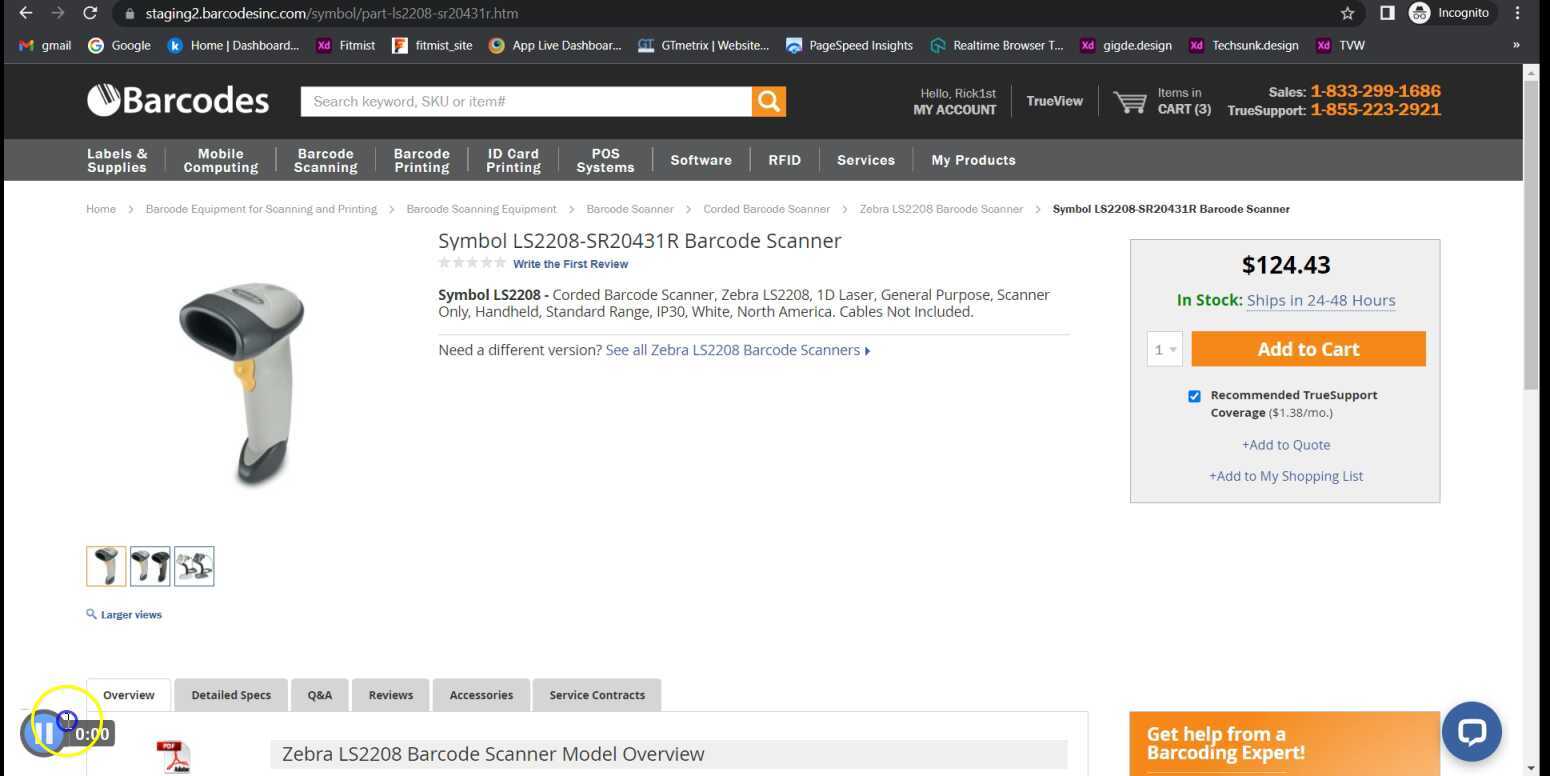
Task: Open the PDF document icon
Action: (172, 756)
